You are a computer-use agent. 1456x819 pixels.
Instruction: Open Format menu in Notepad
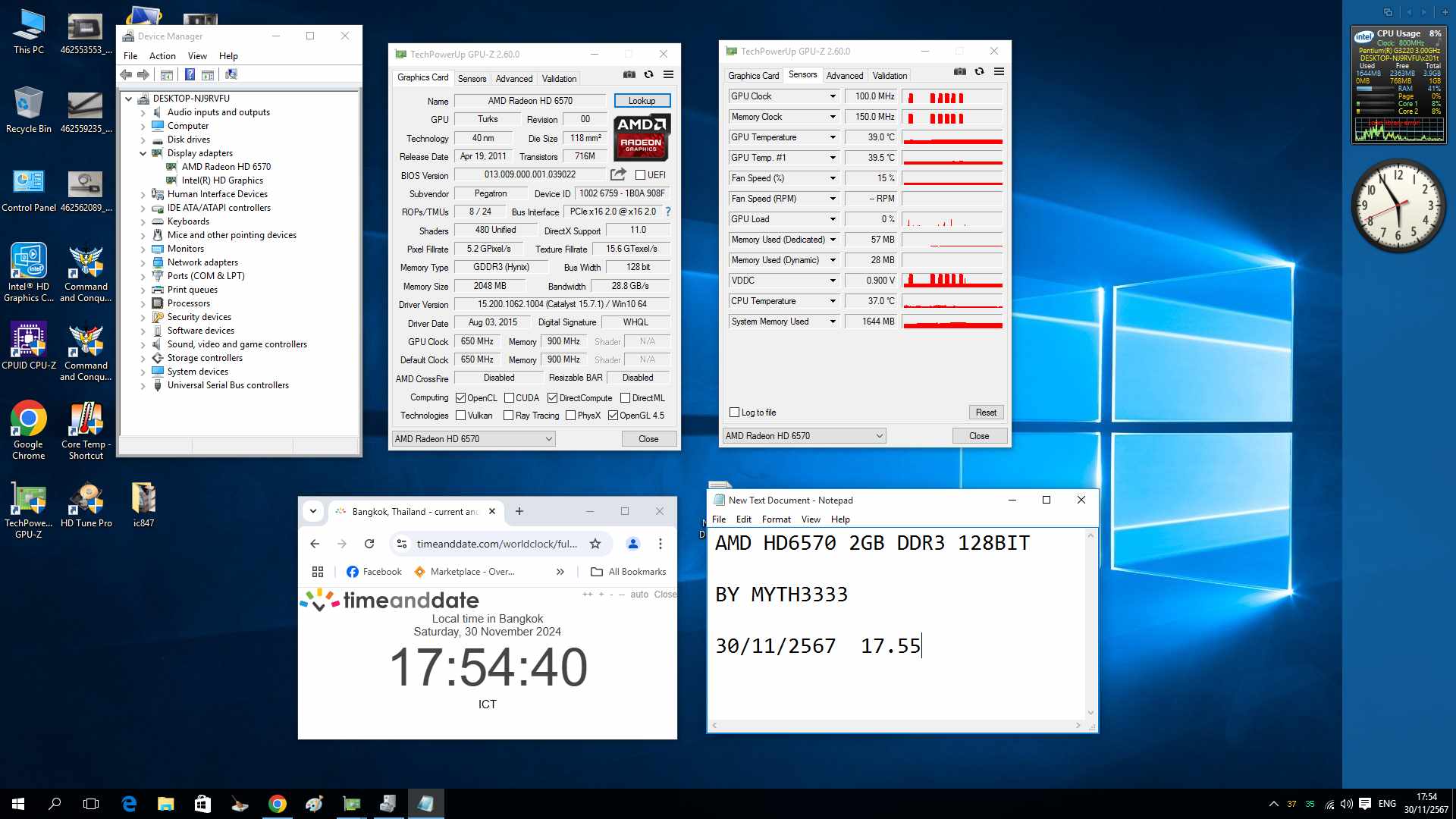776,519
